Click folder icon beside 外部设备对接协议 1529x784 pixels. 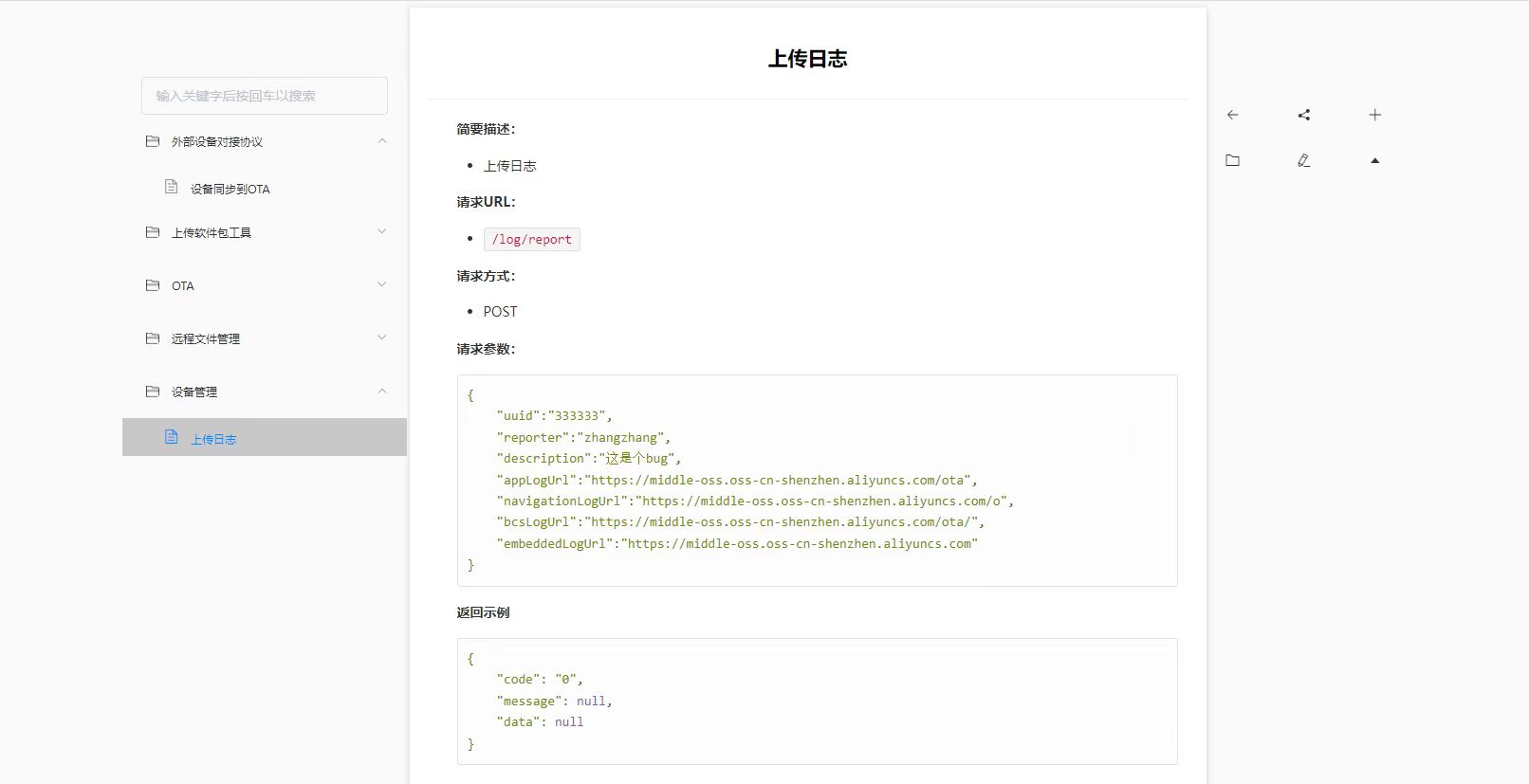pyautogui.click(x=153, y=141)
